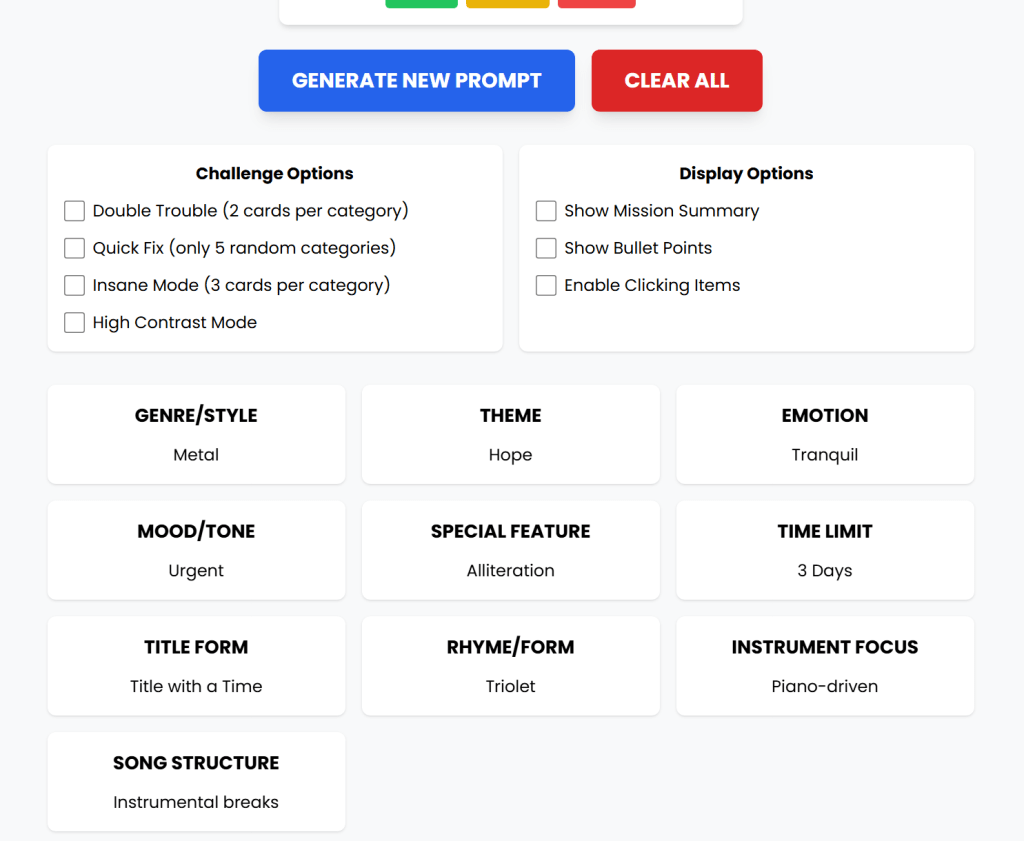Select the Title Form card
Viewport: 1024px width, 841px height.
[x=196, y=666]
